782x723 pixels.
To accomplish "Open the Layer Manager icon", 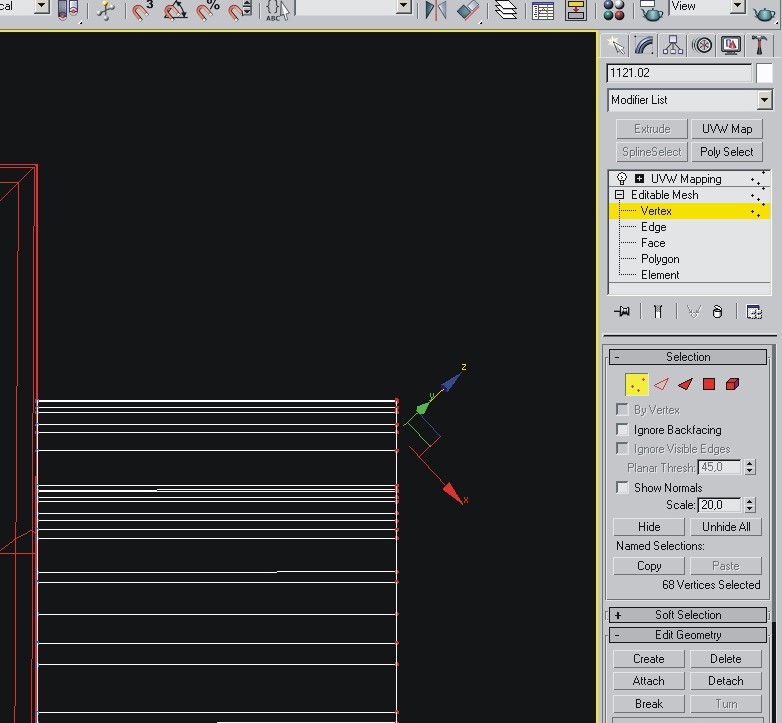I will point(506,10).
